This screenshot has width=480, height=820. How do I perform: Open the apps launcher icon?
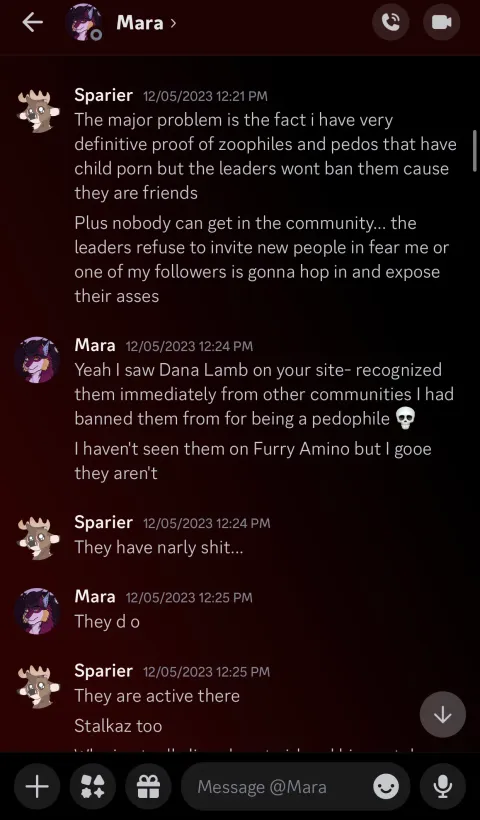tap(93, 787)
